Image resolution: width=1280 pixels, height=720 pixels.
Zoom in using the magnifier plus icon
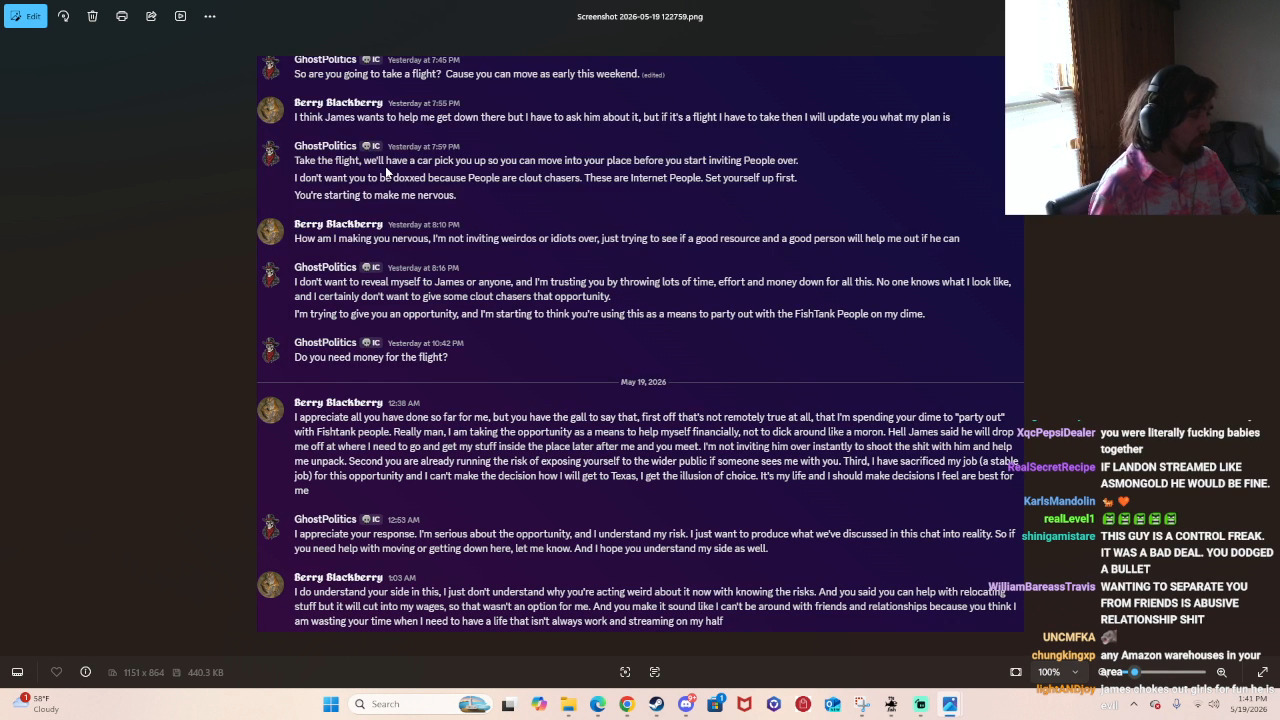tap(1222, 672)
